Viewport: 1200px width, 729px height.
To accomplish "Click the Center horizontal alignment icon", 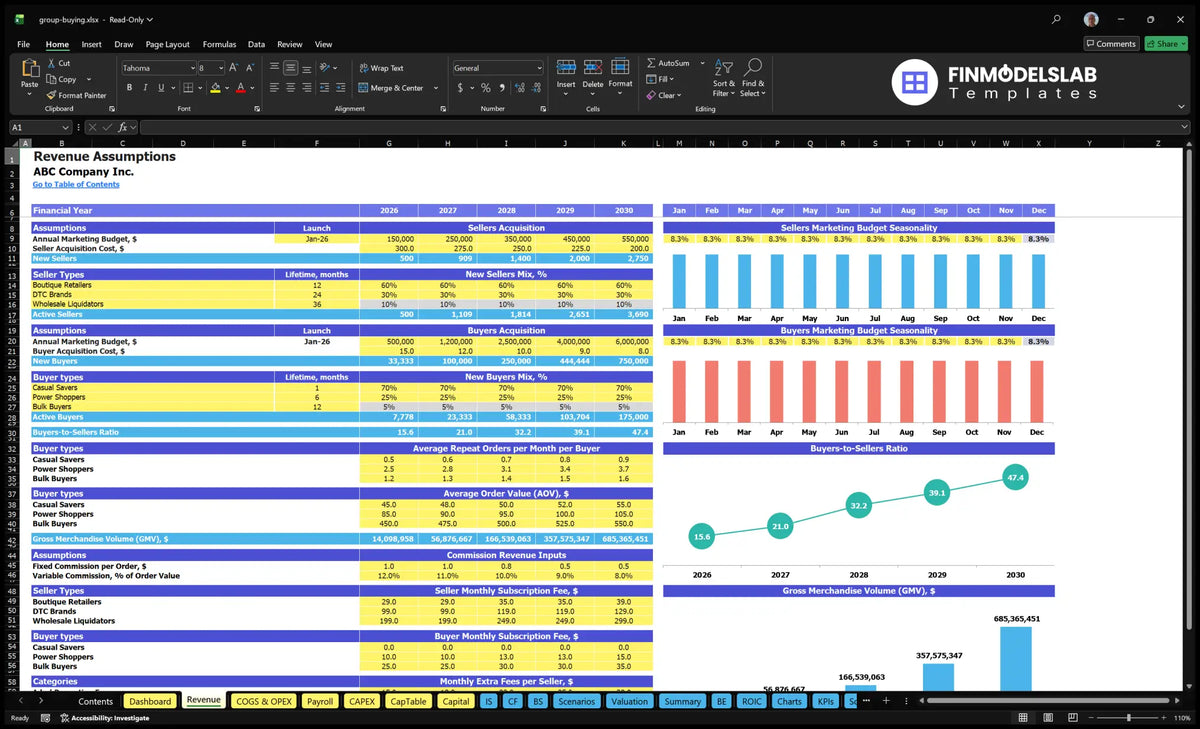I will pyautogui.click(x=290, y=88).
